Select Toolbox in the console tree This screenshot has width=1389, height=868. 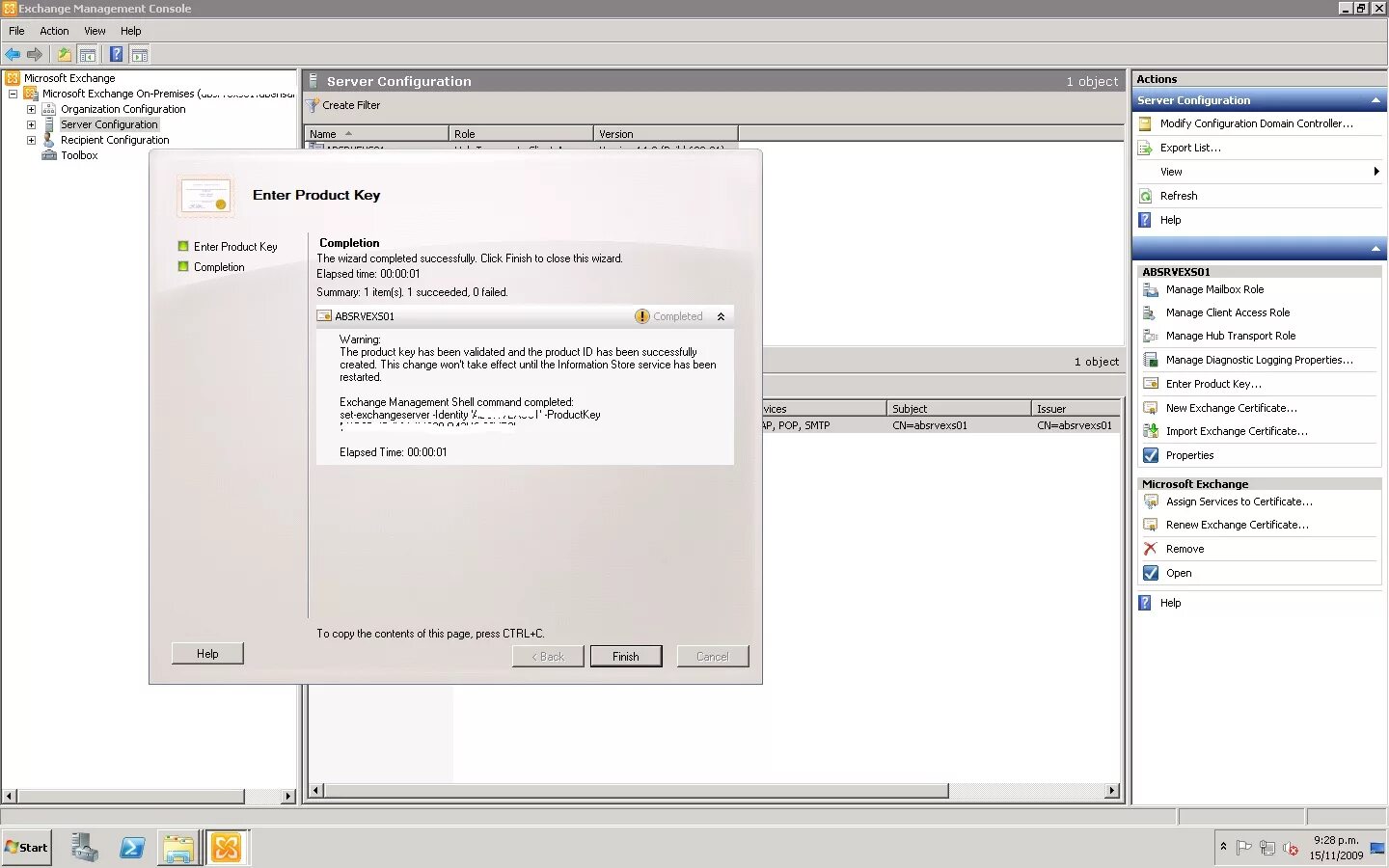(79, 155)
